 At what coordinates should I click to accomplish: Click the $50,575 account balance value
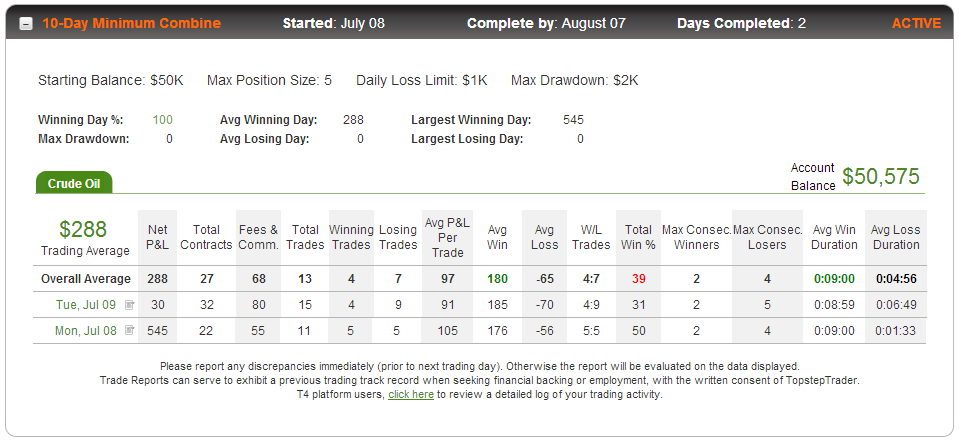[x=881, y=176]
